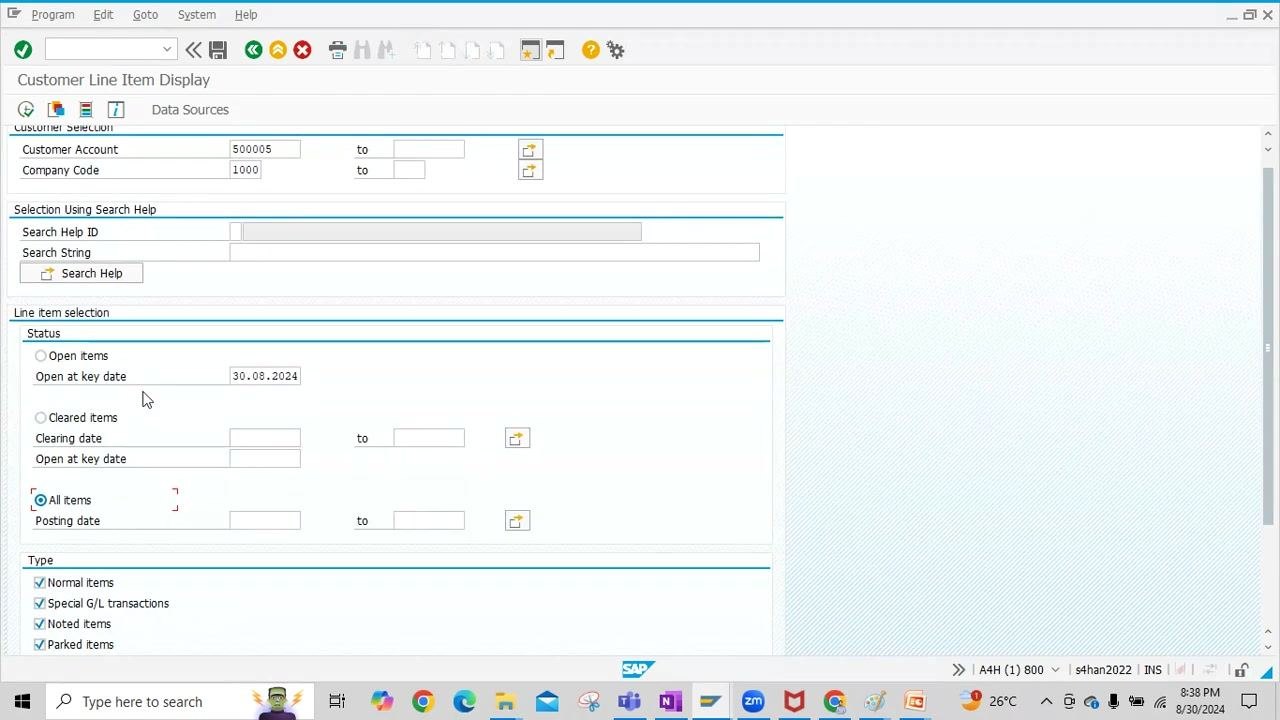
Task: Click the yellow Exit icon
Action: pos(278,50)
